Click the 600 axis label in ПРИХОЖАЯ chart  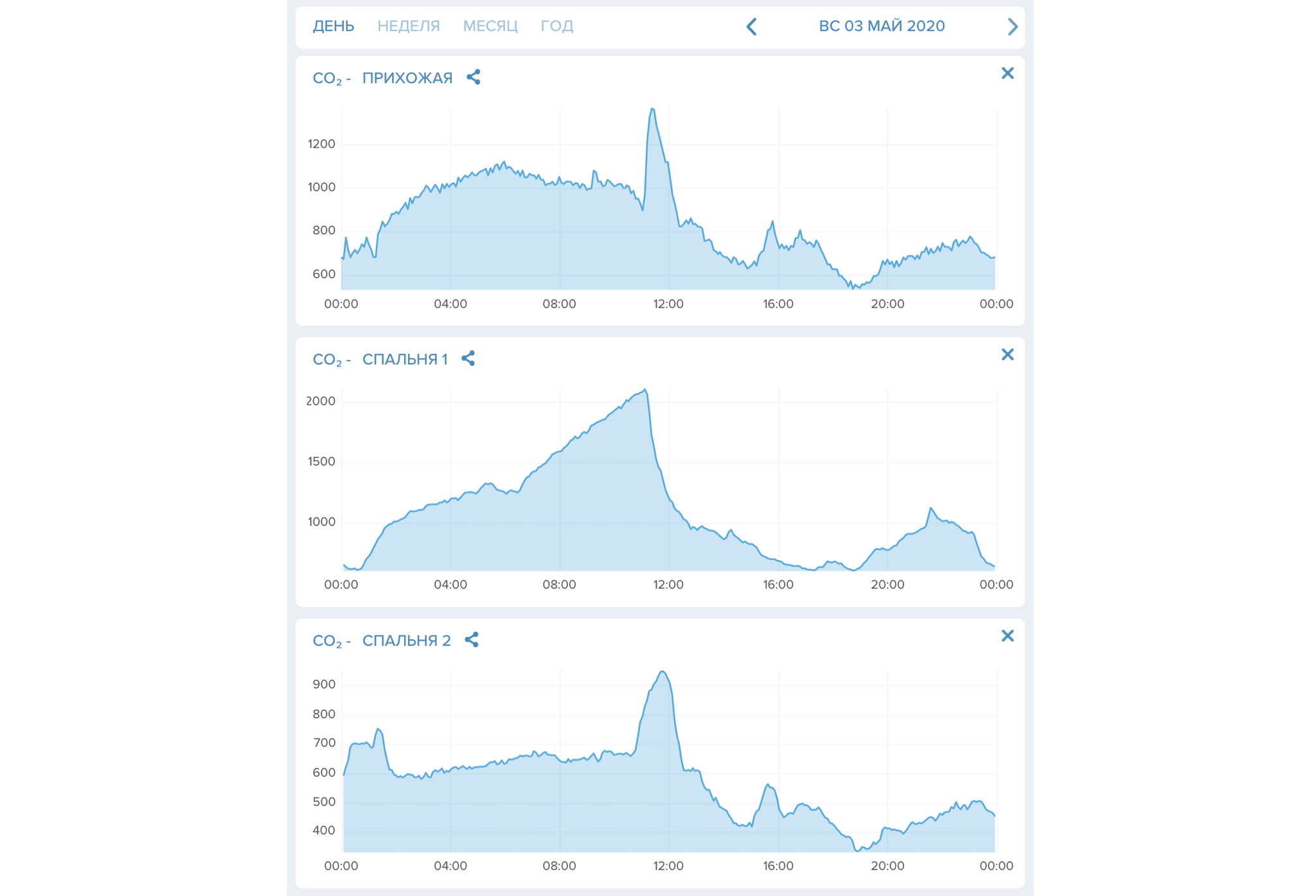click(324, 274)
